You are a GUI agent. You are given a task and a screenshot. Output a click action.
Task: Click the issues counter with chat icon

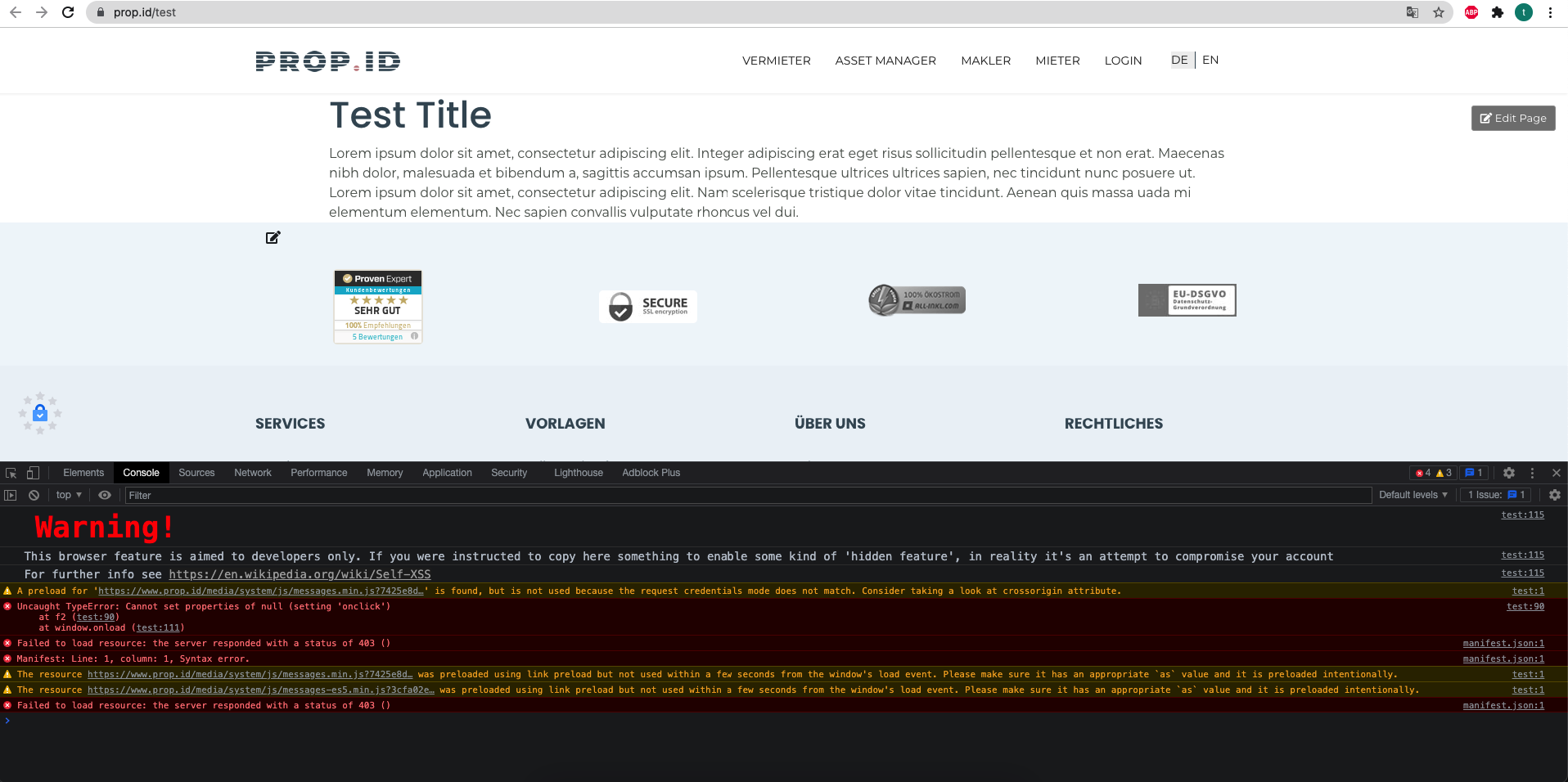[1472, 473]
